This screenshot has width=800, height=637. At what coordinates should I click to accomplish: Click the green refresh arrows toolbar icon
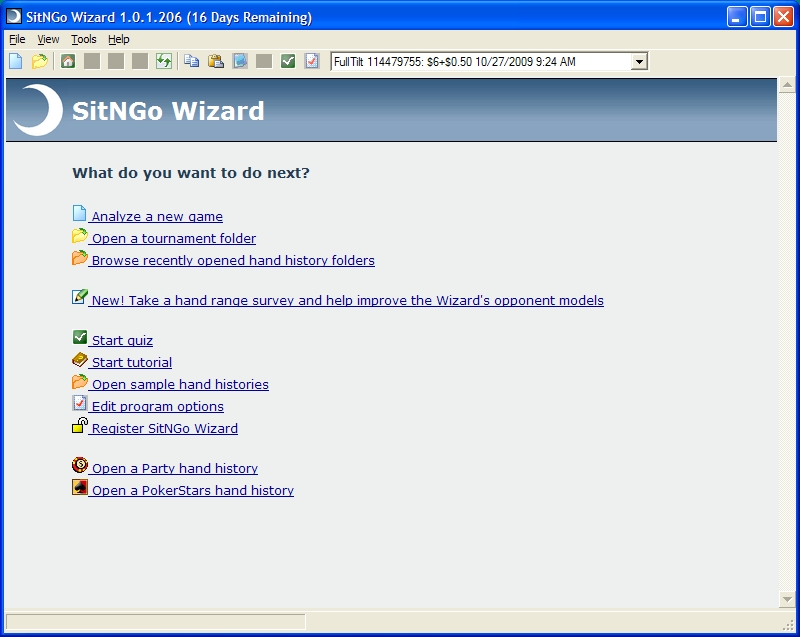point(164,61)
